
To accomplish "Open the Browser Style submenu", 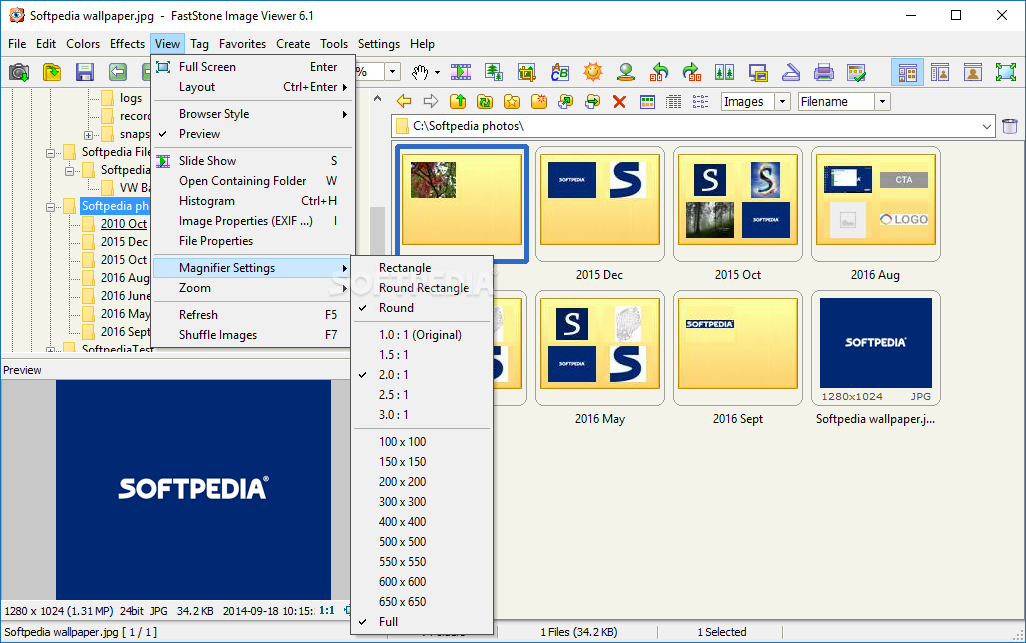I will pos(254,114).
